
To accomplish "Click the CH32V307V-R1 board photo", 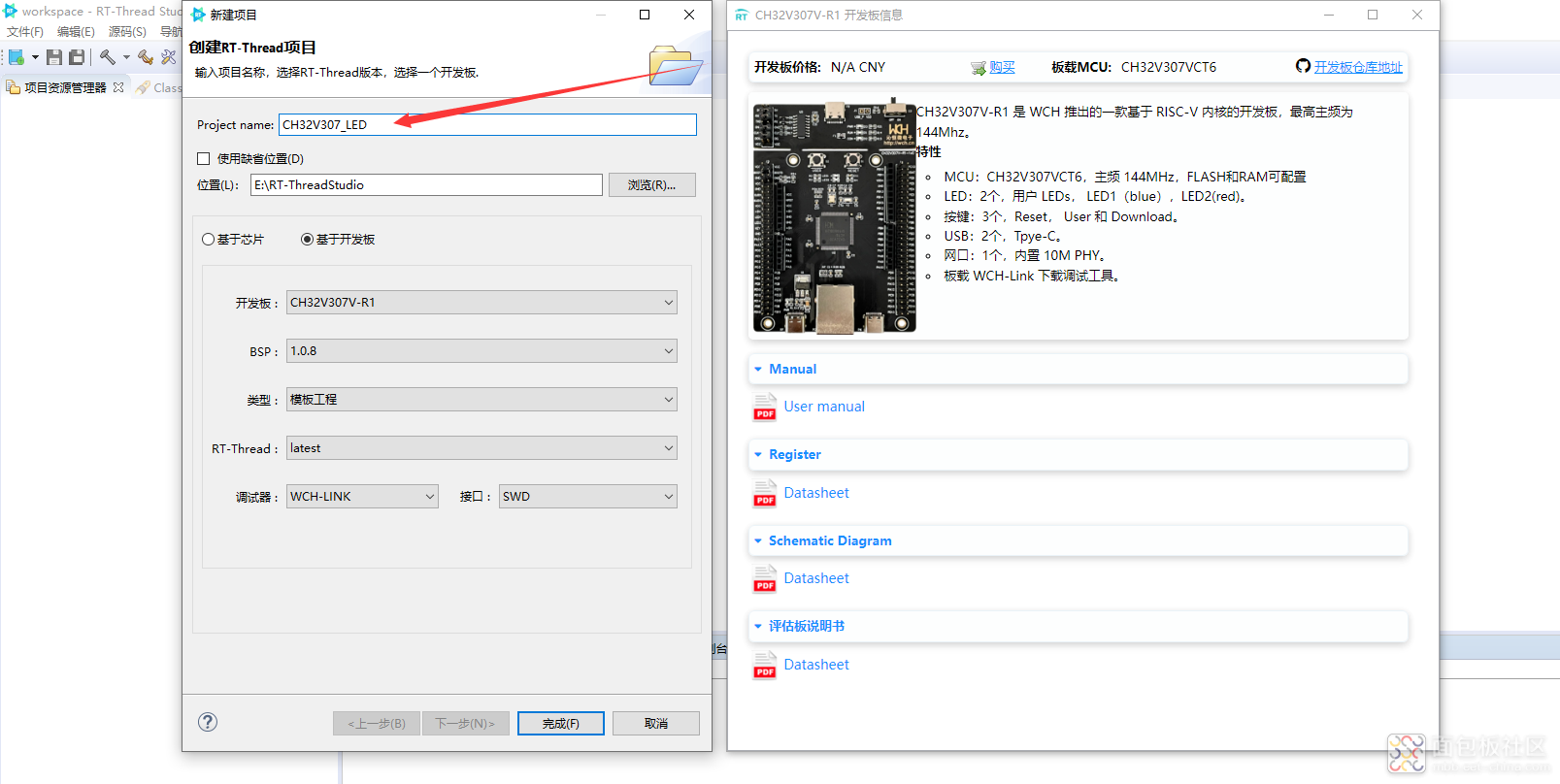I will (x=835, y=217).
